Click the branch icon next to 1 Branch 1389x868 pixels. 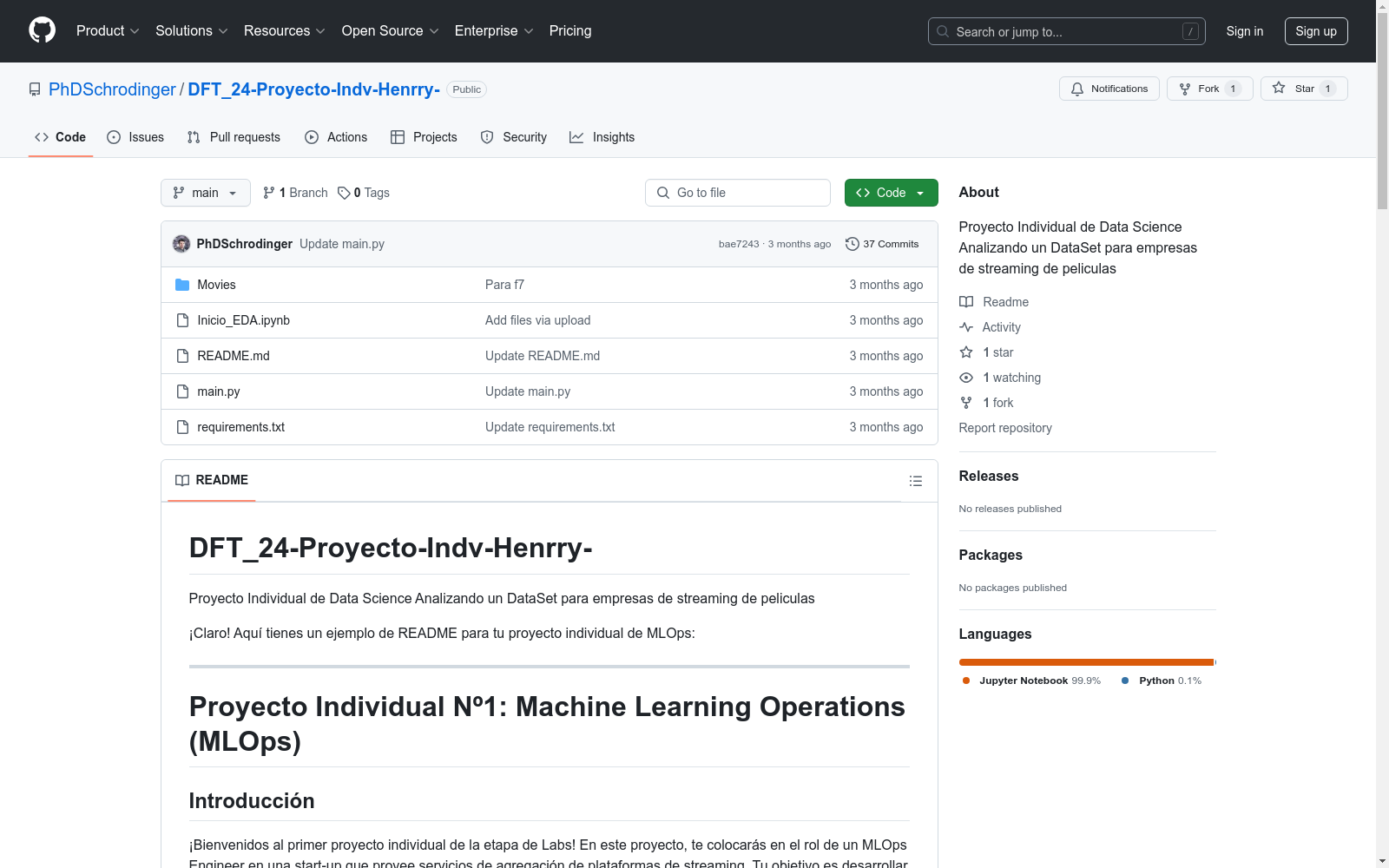269,193
